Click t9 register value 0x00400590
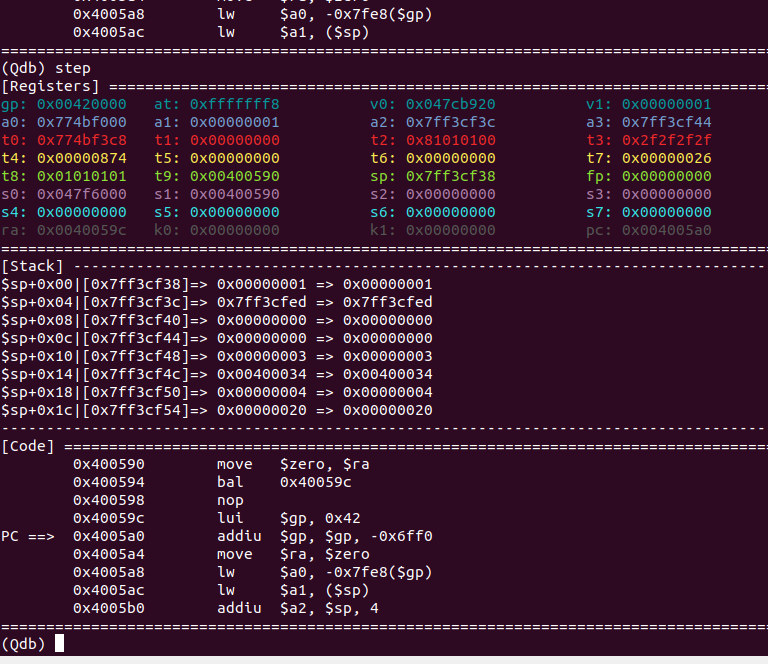Screen dimensions: 768x664 click(x=235, y=176)
